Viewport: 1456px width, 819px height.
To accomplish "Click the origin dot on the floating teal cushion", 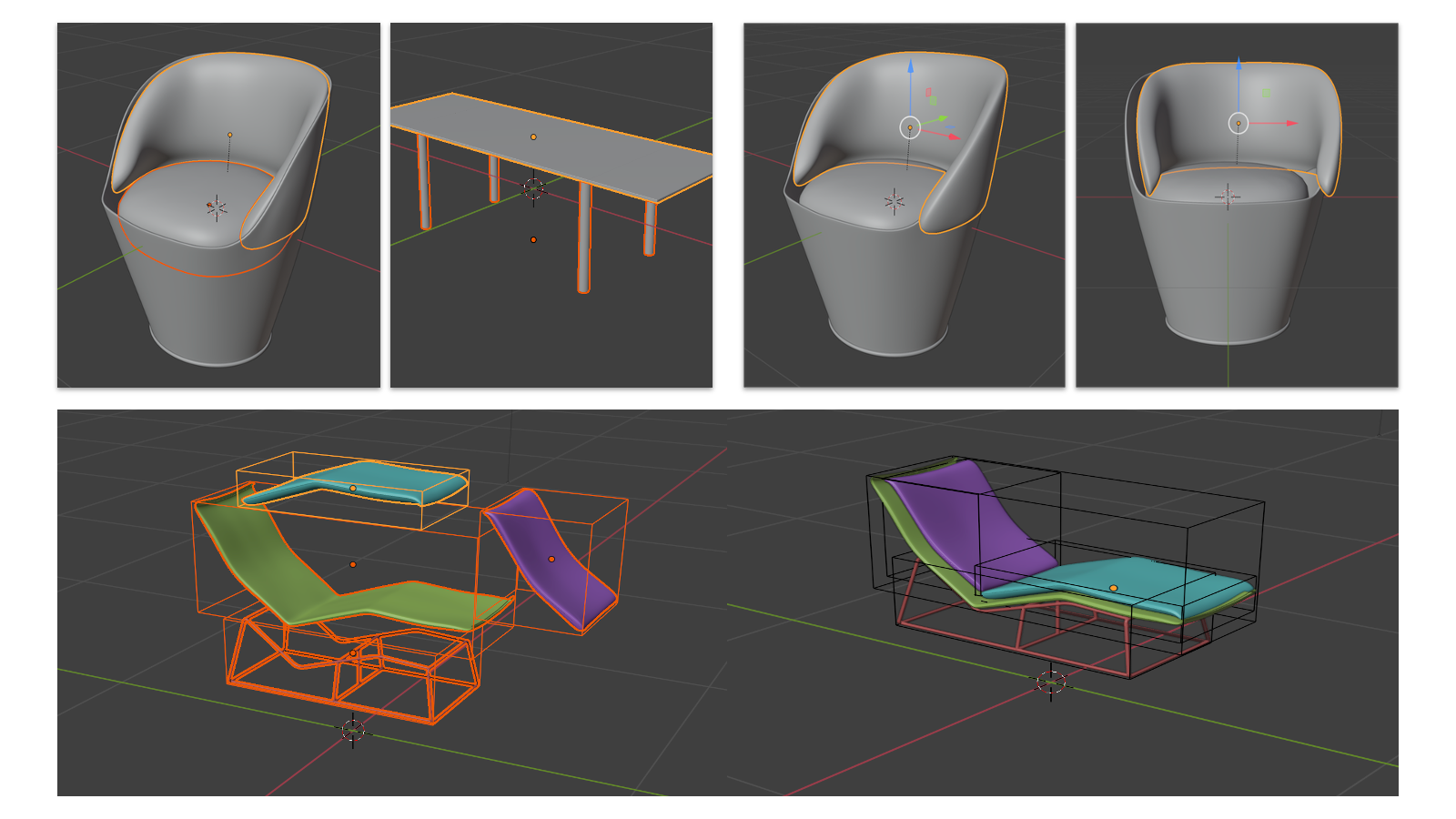I will (x=353, y=489).
